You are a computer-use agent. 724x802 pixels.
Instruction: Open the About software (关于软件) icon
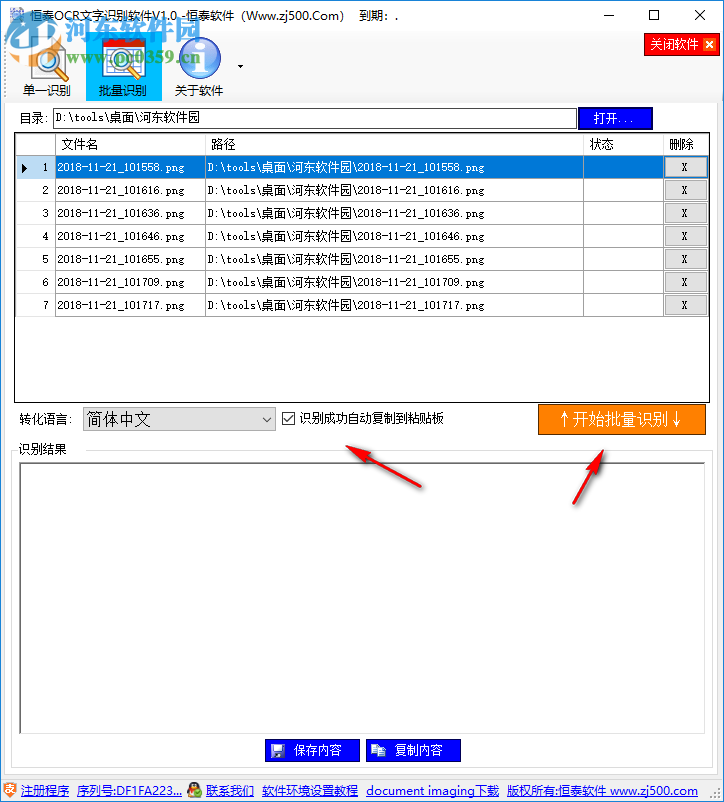[199, 69]
